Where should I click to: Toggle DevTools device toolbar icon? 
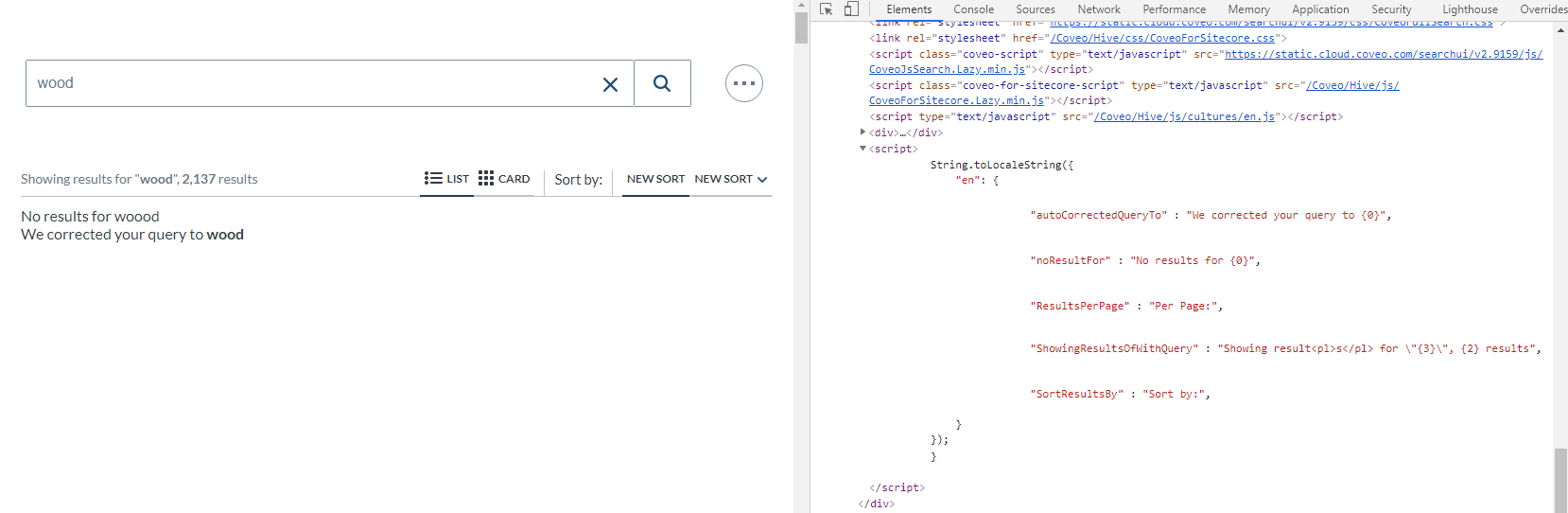[x=851, y=9]
